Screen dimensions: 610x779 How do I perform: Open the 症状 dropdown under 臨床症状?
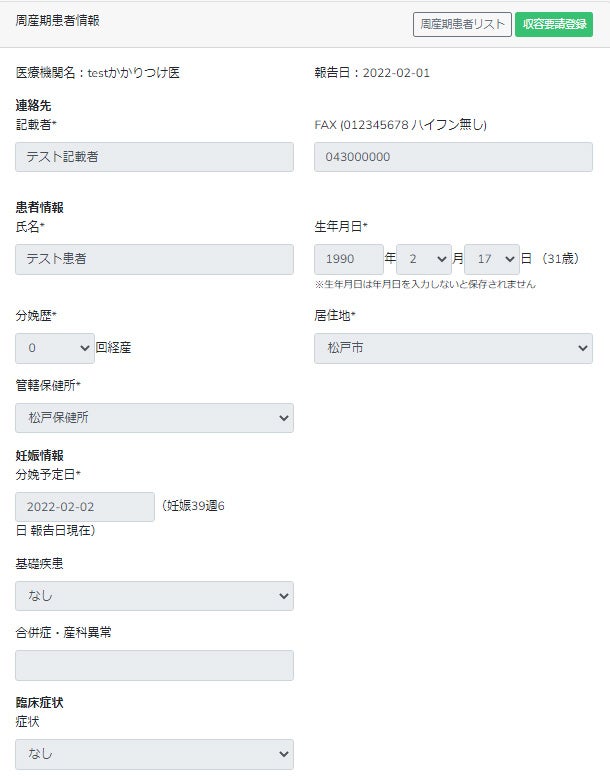[155, 754]
